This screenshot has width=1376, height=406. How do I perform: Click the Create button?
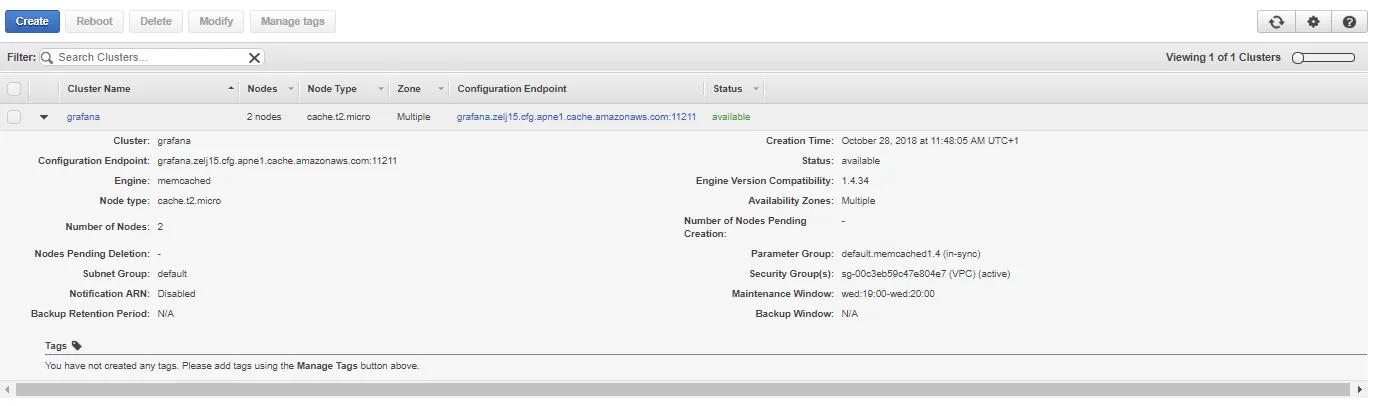point(32,21)
